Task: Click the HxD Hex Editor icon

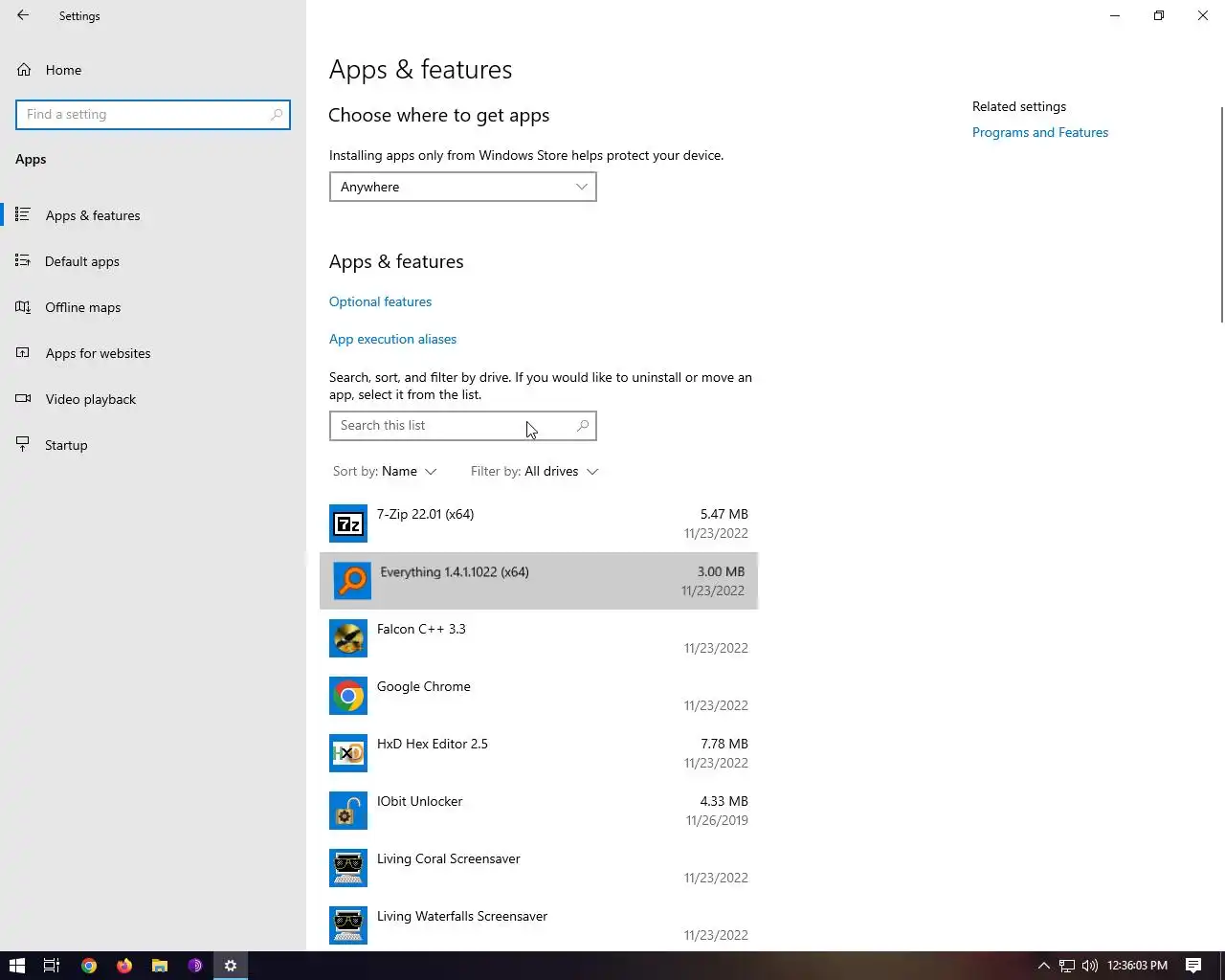Action: pos(348,753)
